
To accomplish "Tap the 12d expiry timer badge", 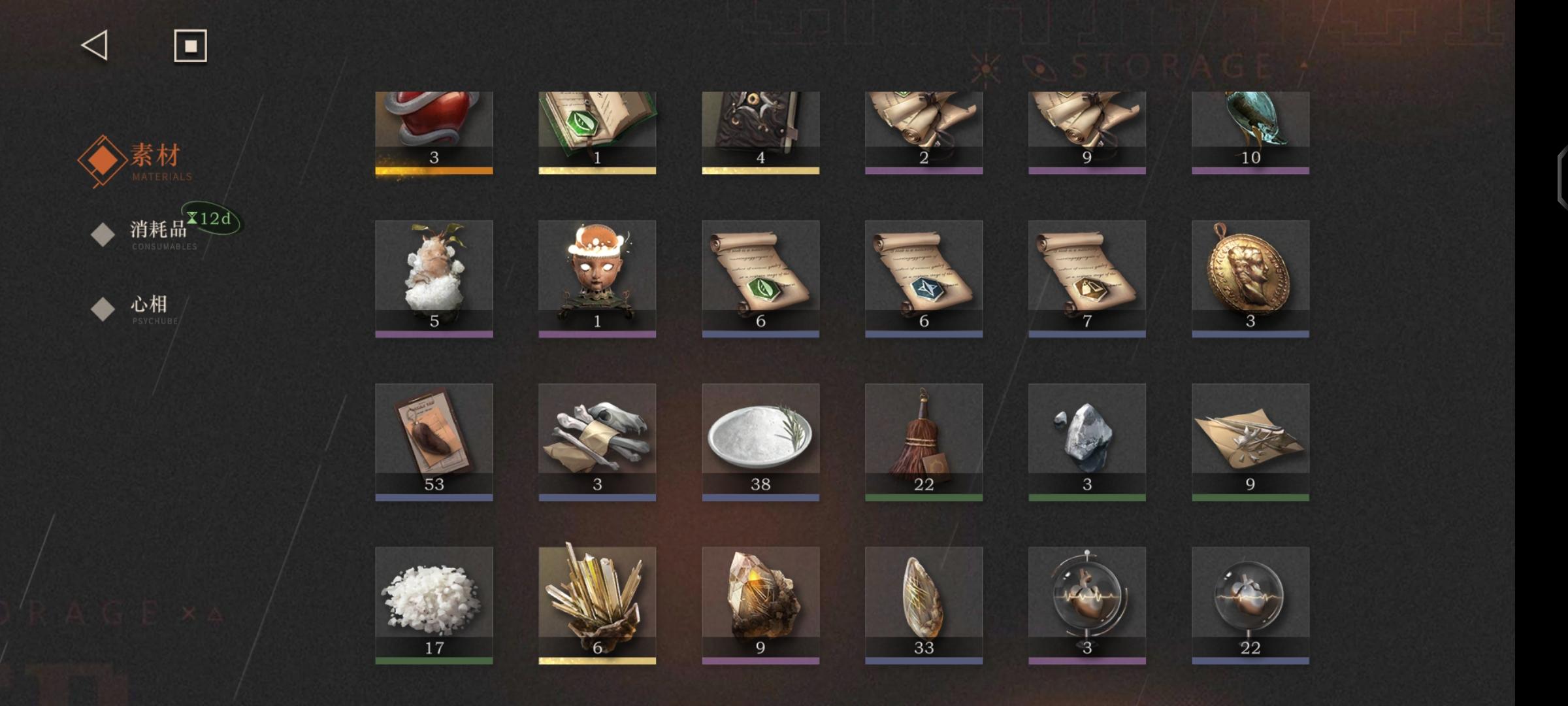I will tap(210, 219).
